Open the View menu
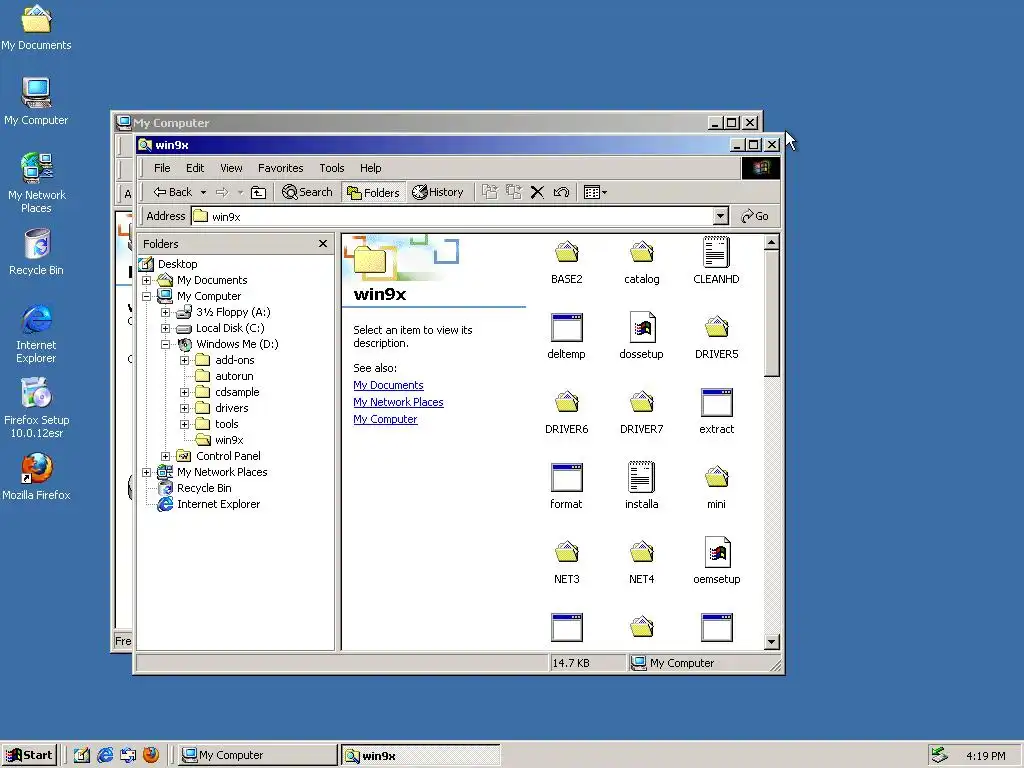This screenshot has width=1024, height=768. [231, 168]
